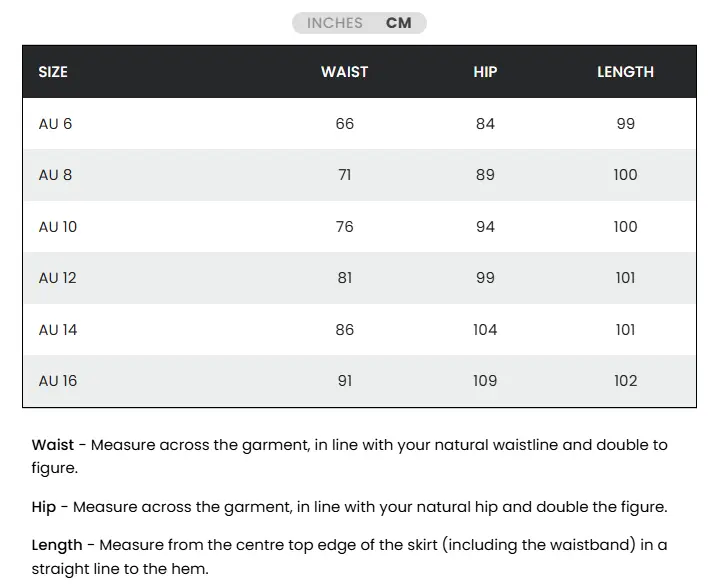The width and height of the screenshot is (718, 586).
Task: Click the SIZE column header
Action: pos(53,72)
